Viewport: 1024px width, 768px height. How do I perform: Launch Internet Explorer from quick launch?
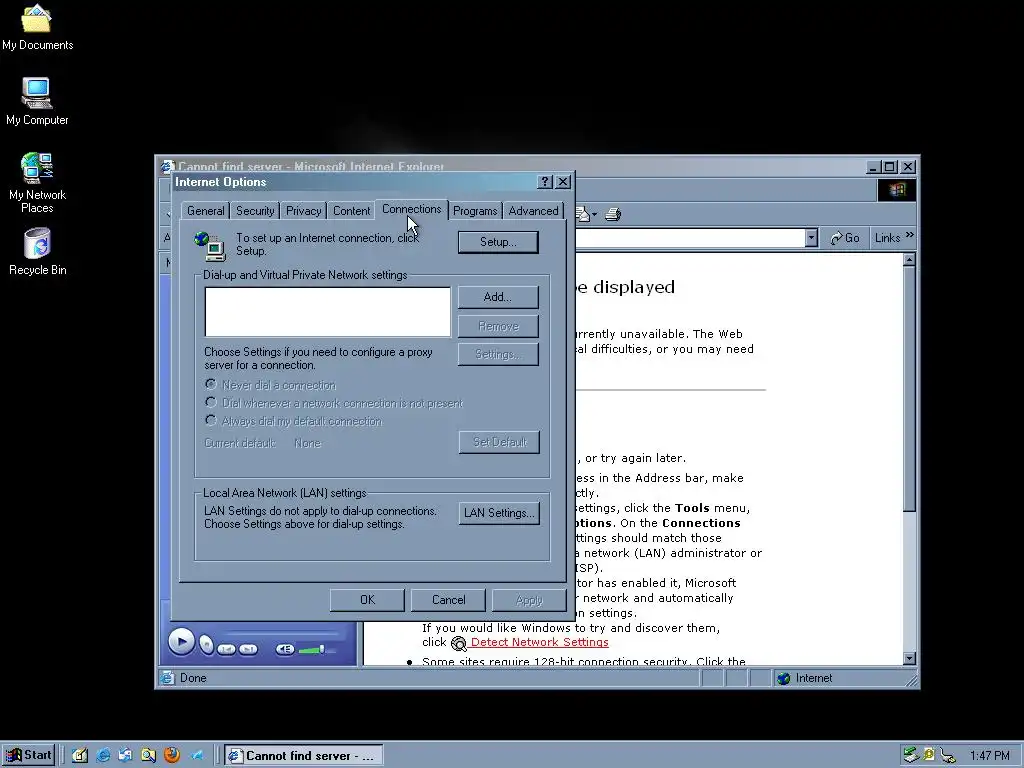tap(103, 755)
